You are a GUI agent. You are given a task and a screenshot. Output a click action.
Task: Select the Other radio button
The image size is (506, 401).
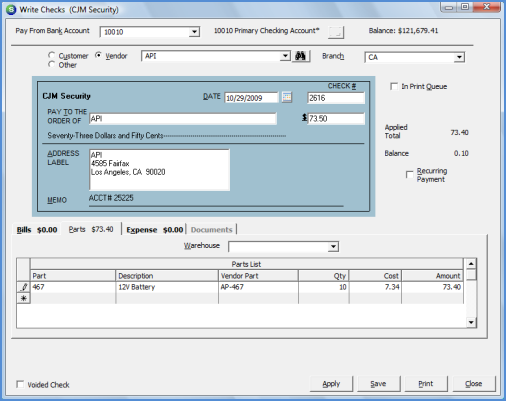(51, 64)
